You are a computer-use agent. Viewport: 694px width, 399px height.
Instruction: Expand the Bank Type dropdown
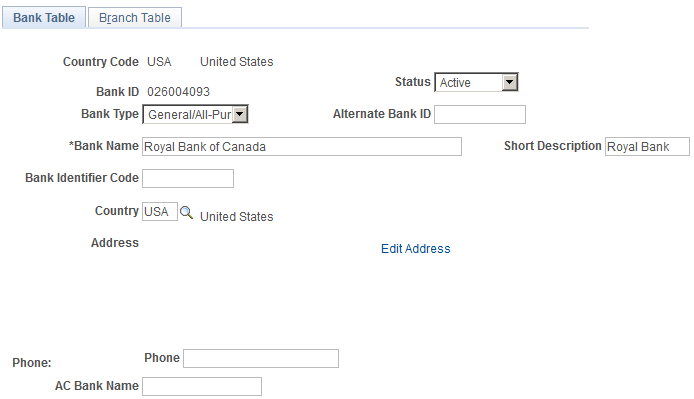pos(195,114)
